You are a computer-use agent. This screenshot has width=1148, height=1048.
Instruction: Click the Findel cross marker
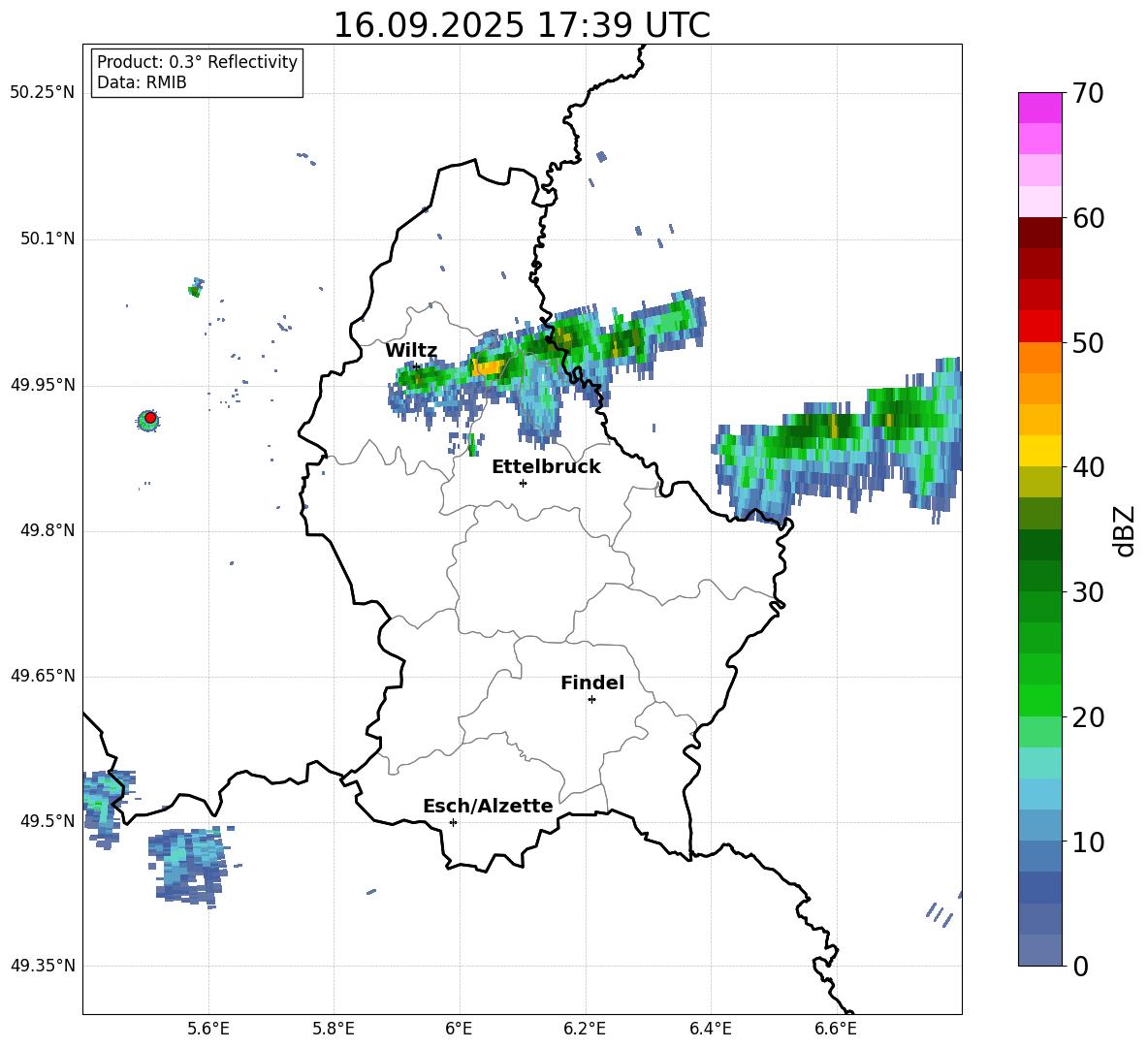(591, 700)
